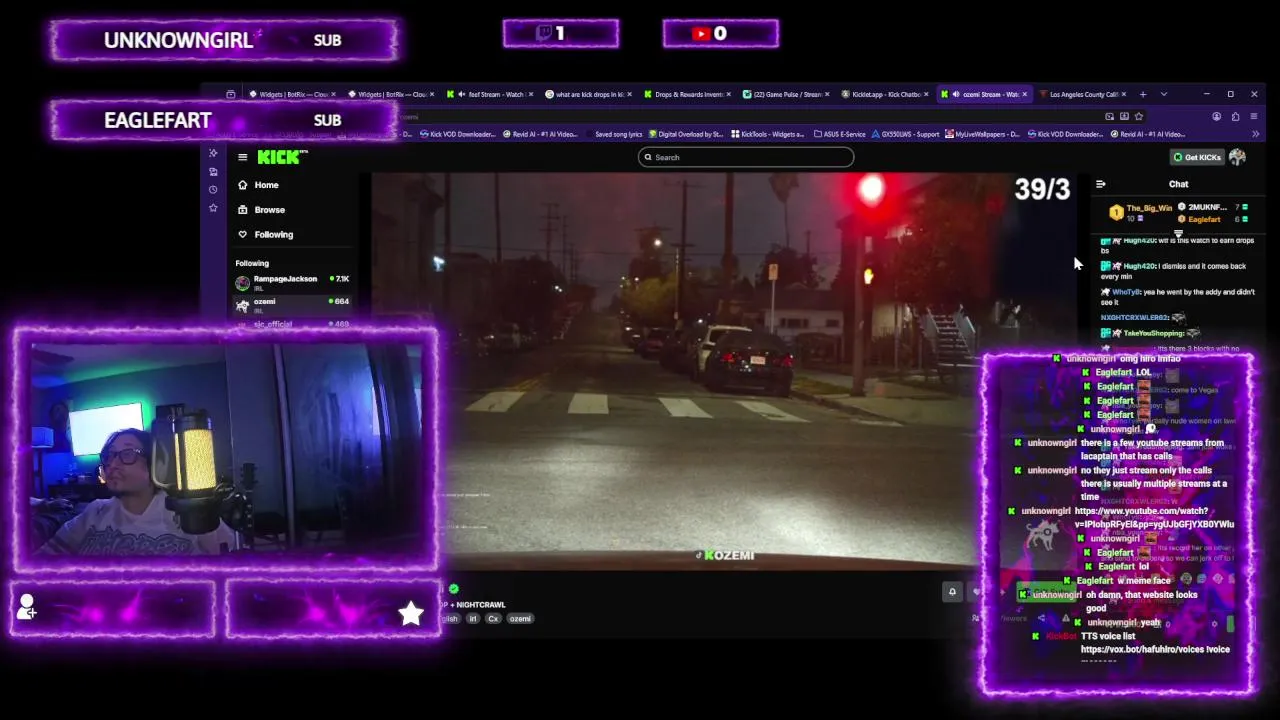Screen dimensions: 1280x720
Task: Click the star icon overlay panel
Action: pos(332,609)
